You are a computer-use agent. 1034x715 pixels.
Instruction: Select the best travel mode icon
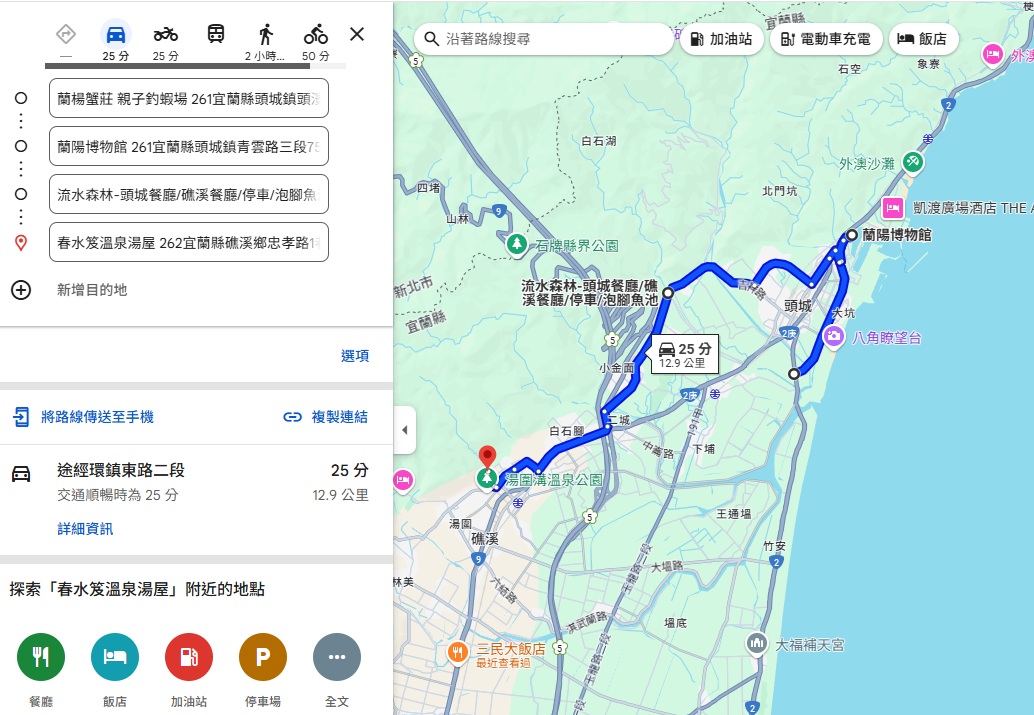(66, 34)
